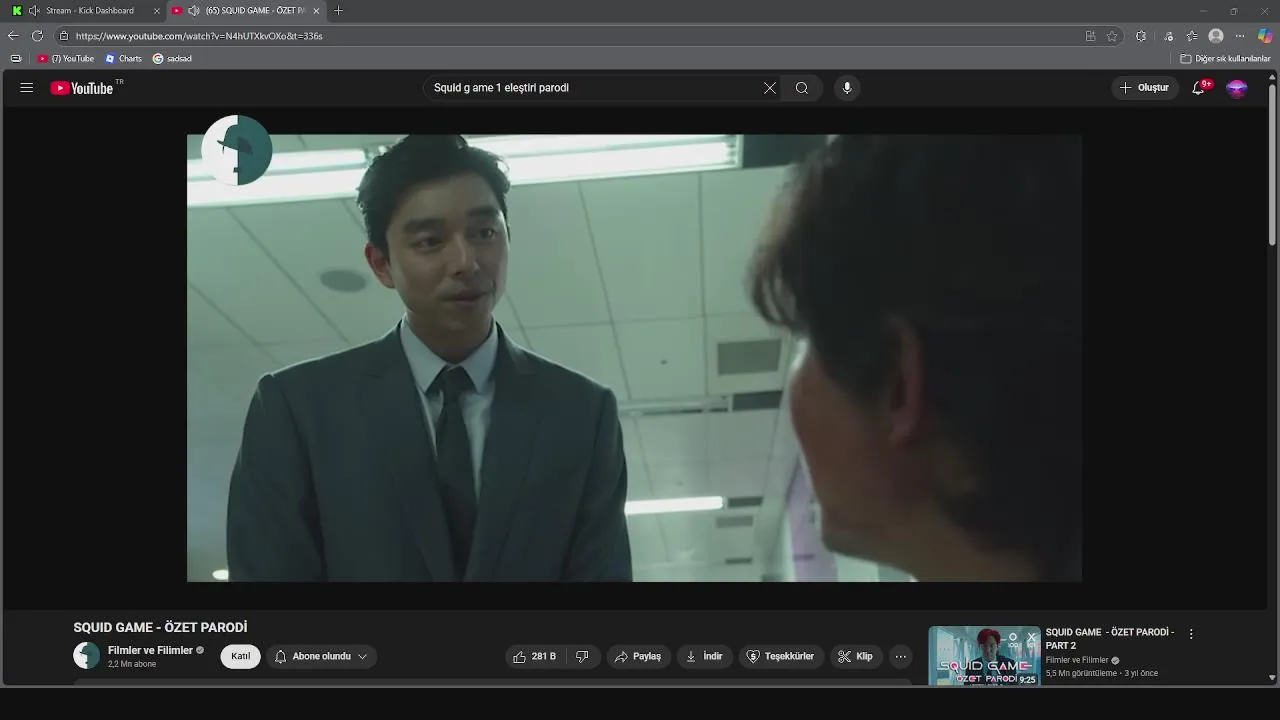Image resolution: width=1280 pixels, height=720 pixels.
Task: Open the sadsad bookmark
Action: point(172,59)
